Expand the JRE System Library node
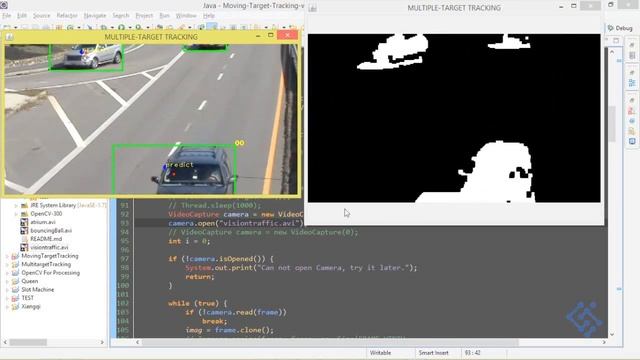Screen dimensions: 640x360 click(16, 205)
